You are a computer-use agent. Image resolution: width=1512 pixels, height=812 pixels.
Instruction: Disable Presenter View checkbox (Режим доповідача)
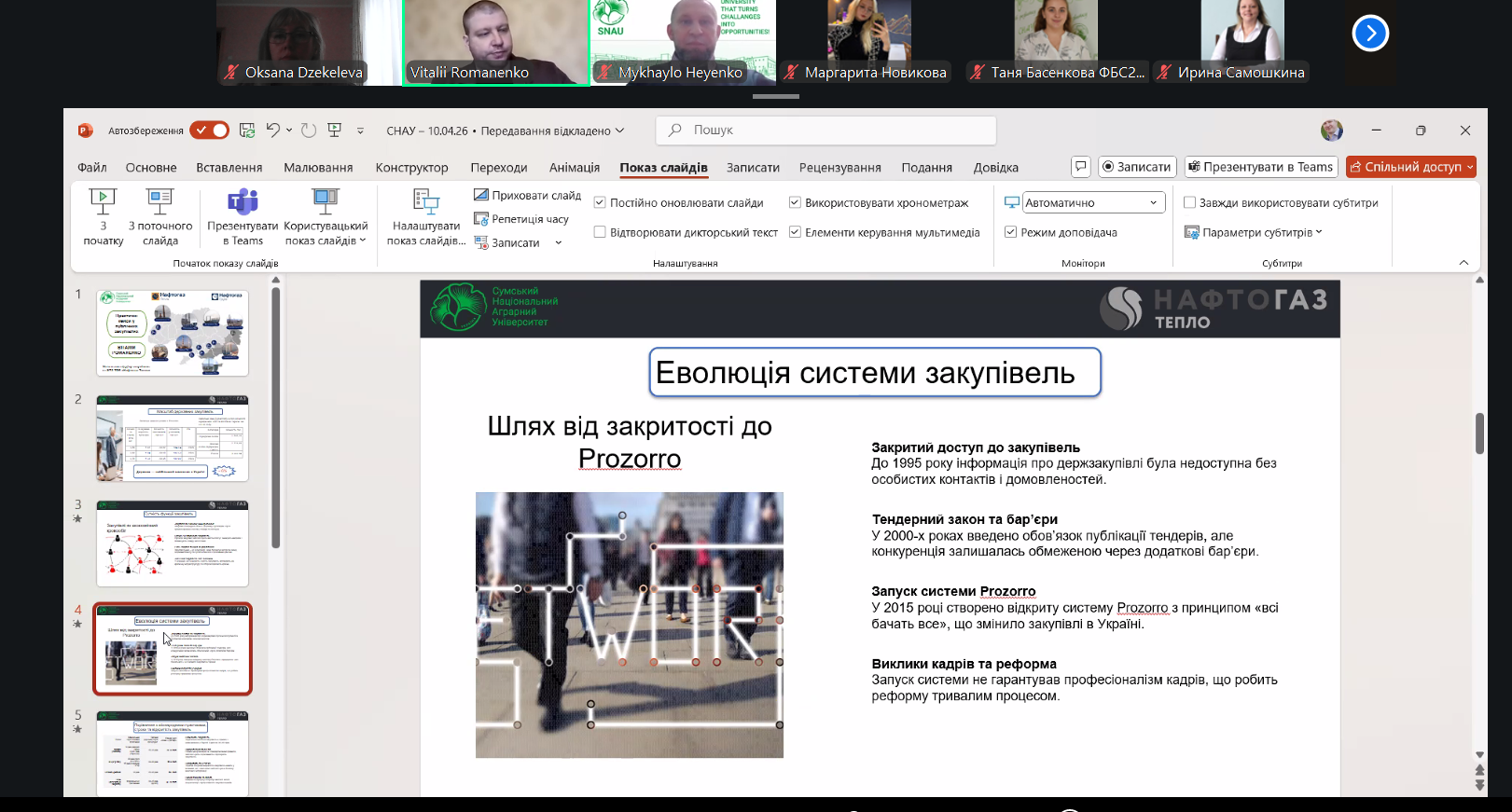[1010, 232]
